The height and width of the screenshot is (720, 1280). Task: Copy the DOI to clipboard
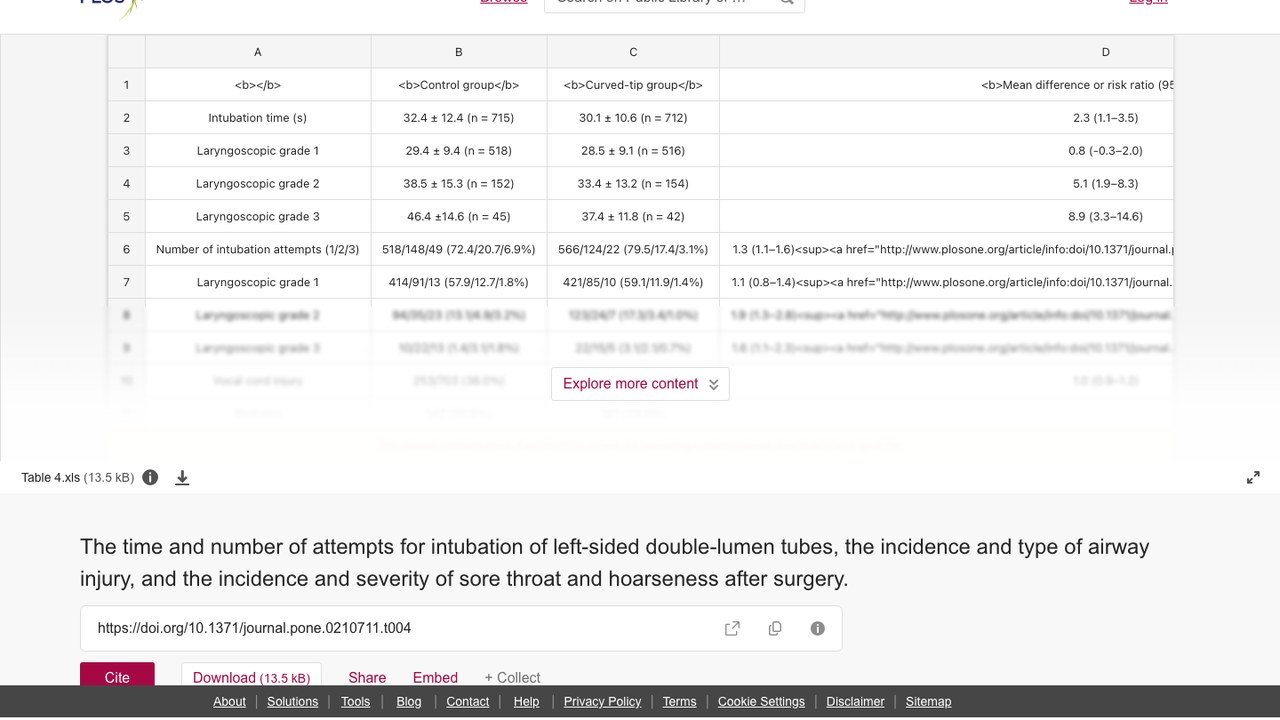click(x=775, y=628)
